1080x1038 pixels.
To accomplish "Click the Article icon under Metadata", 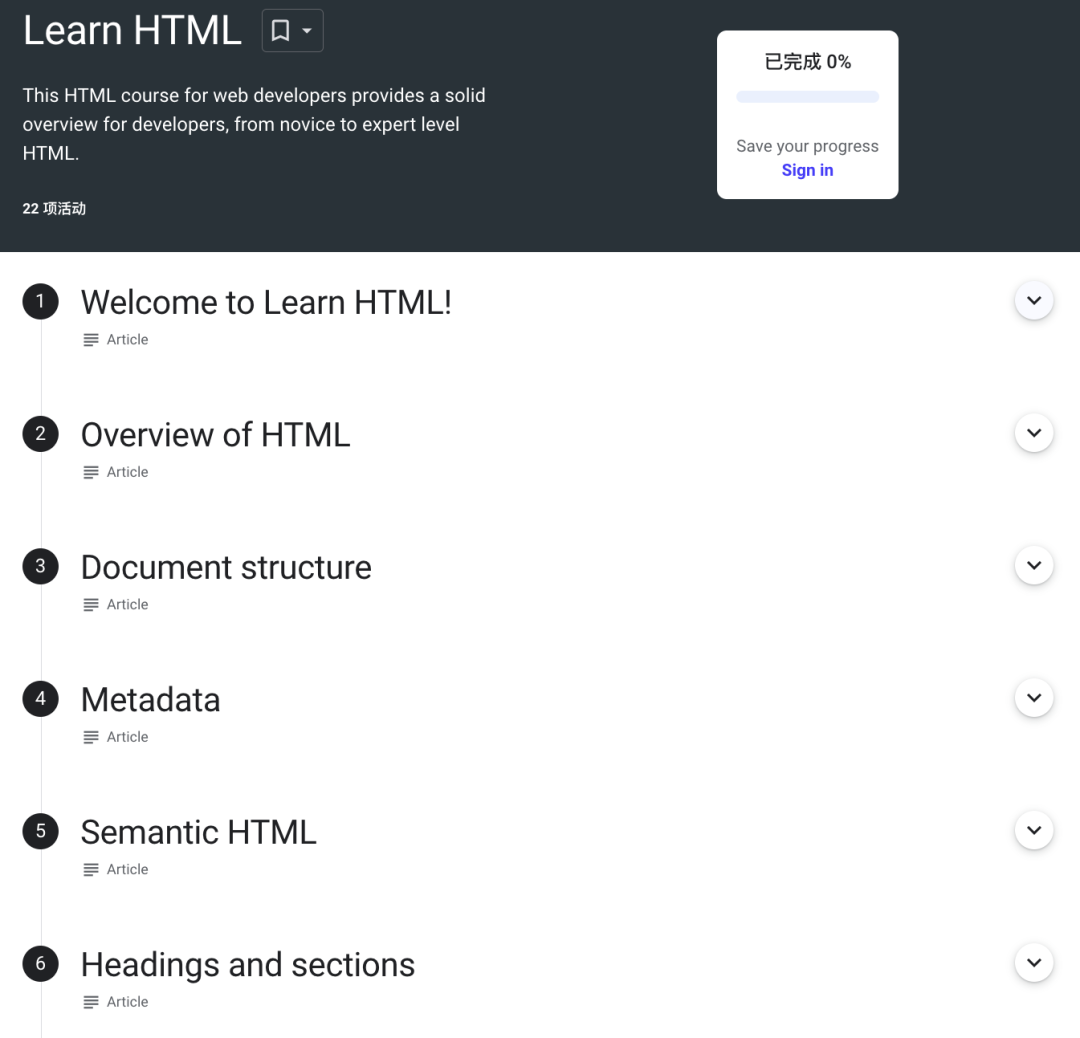I will pos(91,737).
